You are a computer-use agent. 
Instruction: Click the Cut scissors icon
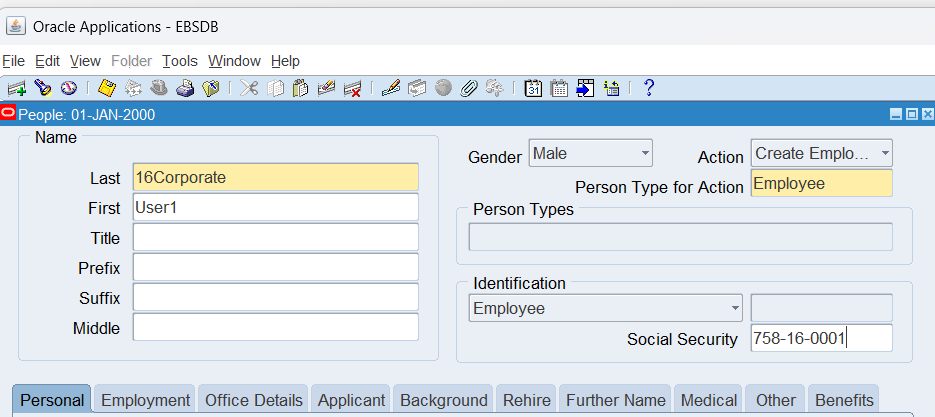pos(249,89)
